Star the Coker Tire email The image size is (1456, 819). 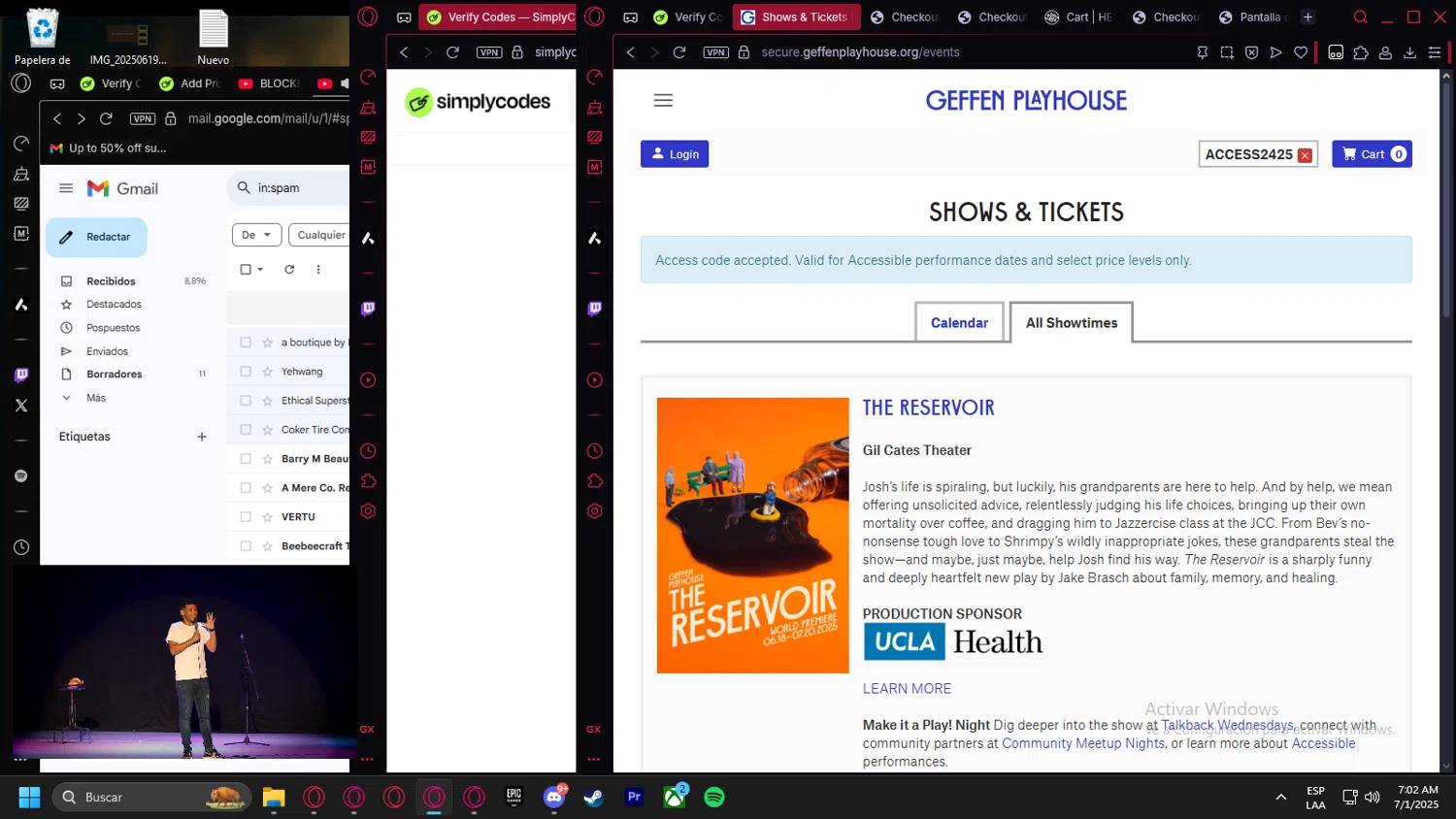coord(267,430)
